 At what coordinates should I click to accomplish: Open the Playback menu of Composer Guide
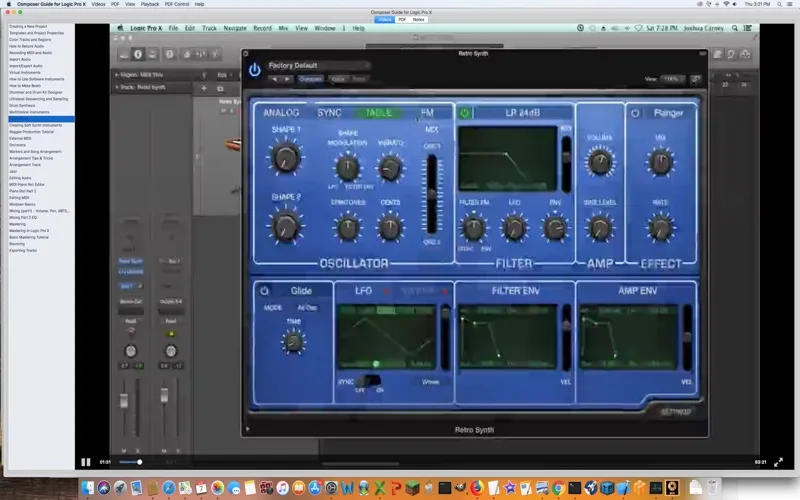[x=149, y=4]
